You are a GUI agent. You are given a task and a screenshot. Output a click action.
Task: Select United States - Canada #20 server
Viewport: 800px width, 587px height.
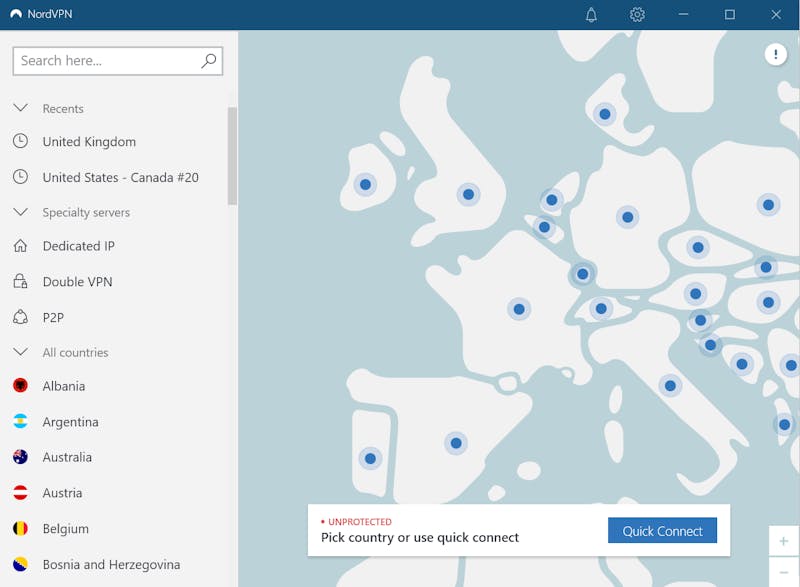coord(120,177)
